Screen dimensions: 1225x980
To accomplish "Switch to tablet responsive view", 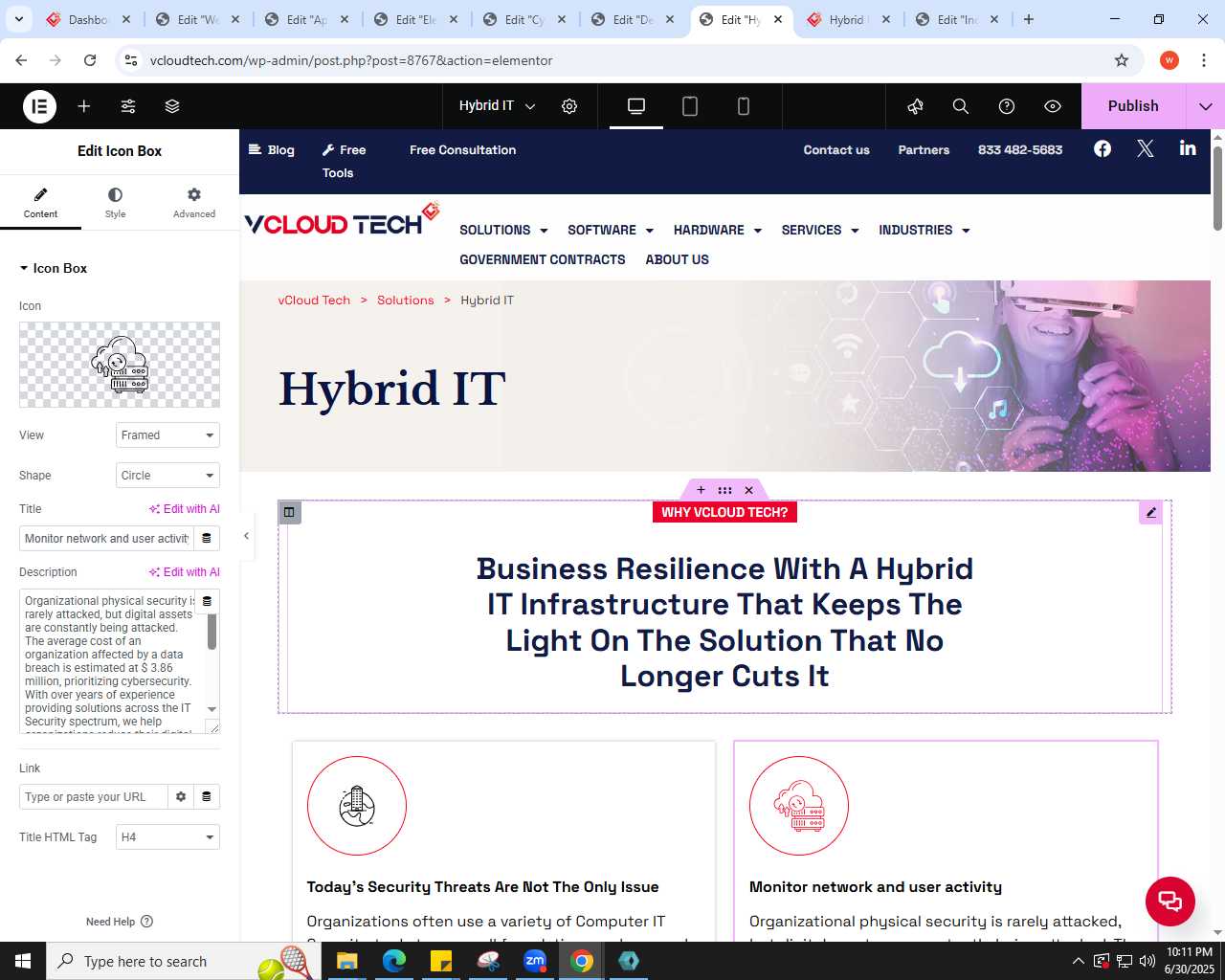I will point(690,106).
